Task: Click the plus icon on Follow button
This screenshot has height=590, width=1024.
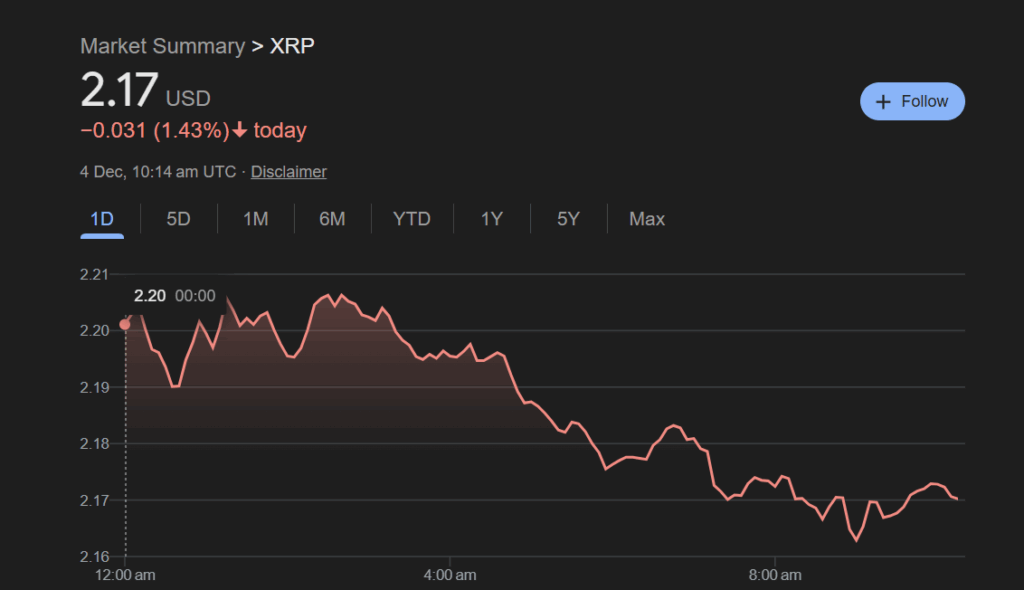Action: pos(883,102)
